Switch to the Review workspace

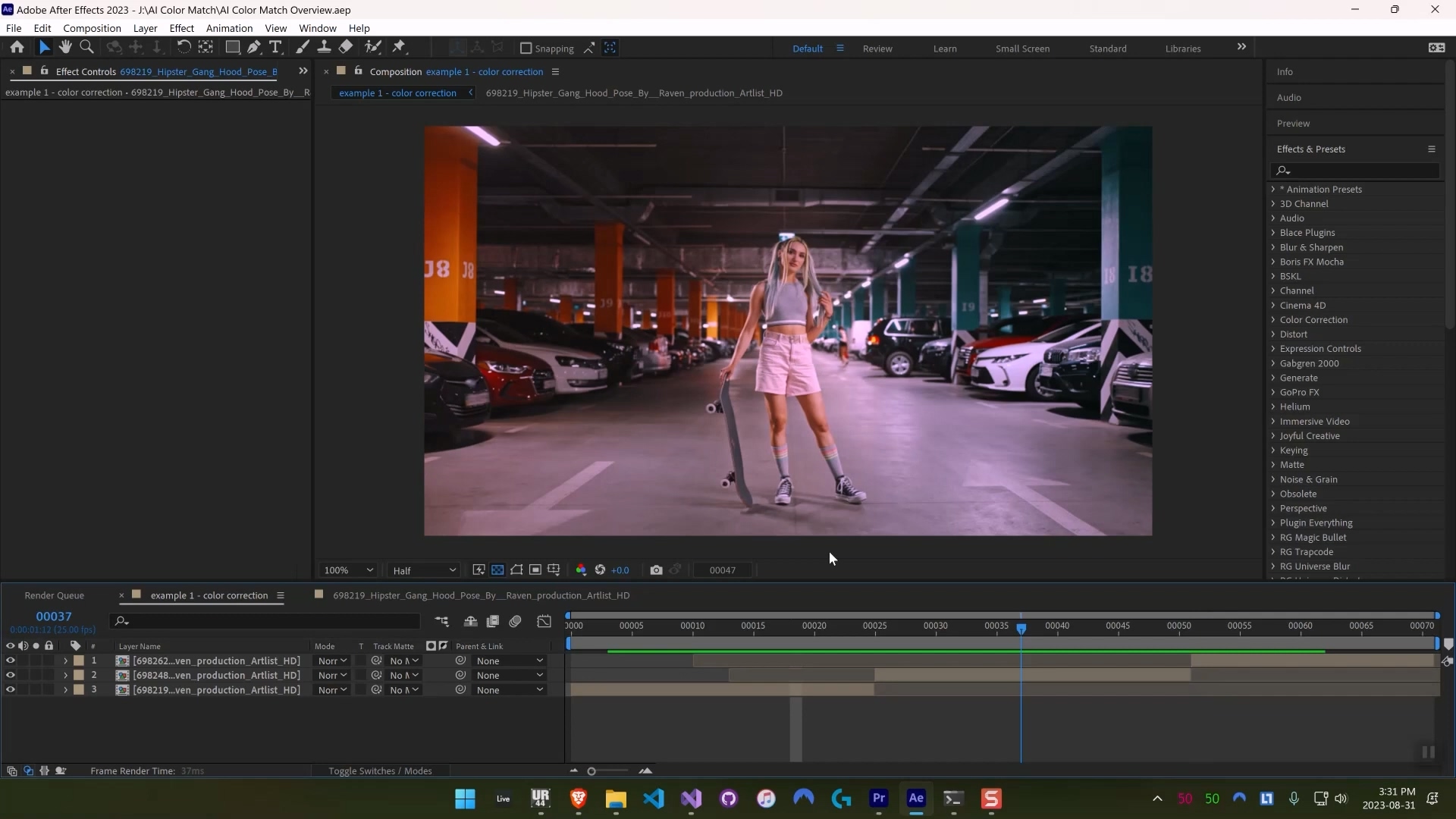[877, 49]
